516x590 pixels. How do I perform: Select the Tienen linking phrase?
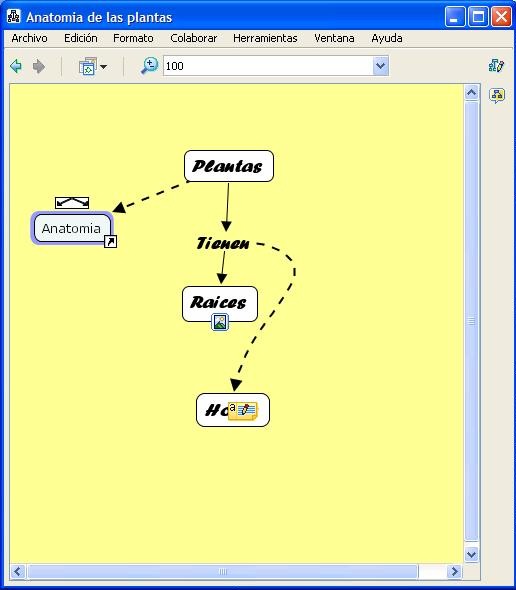[x=223, y=243]
